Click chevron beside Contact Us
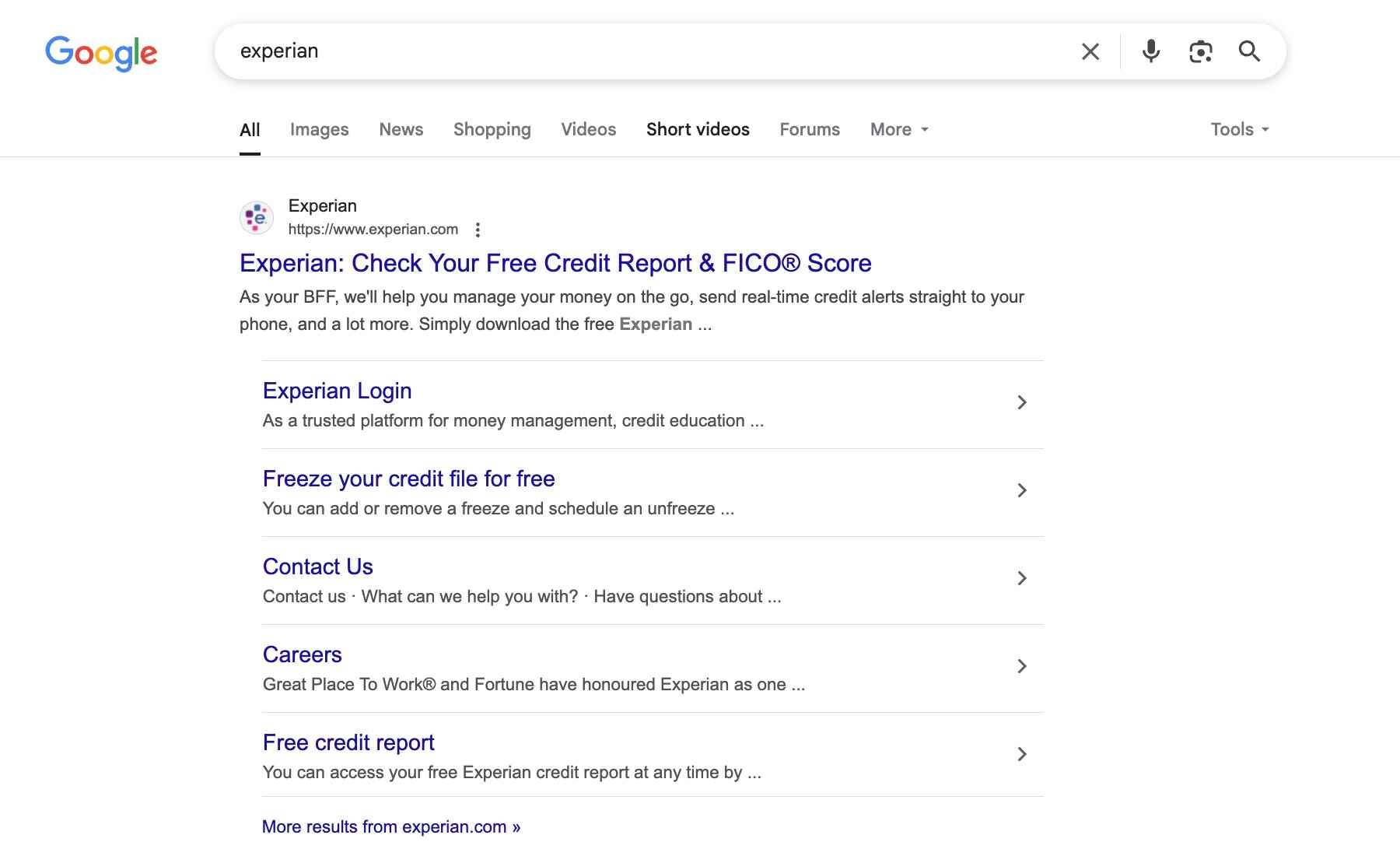This screenshot has width=1400, height=856. pyautogui.click(x=1022, y=578)
